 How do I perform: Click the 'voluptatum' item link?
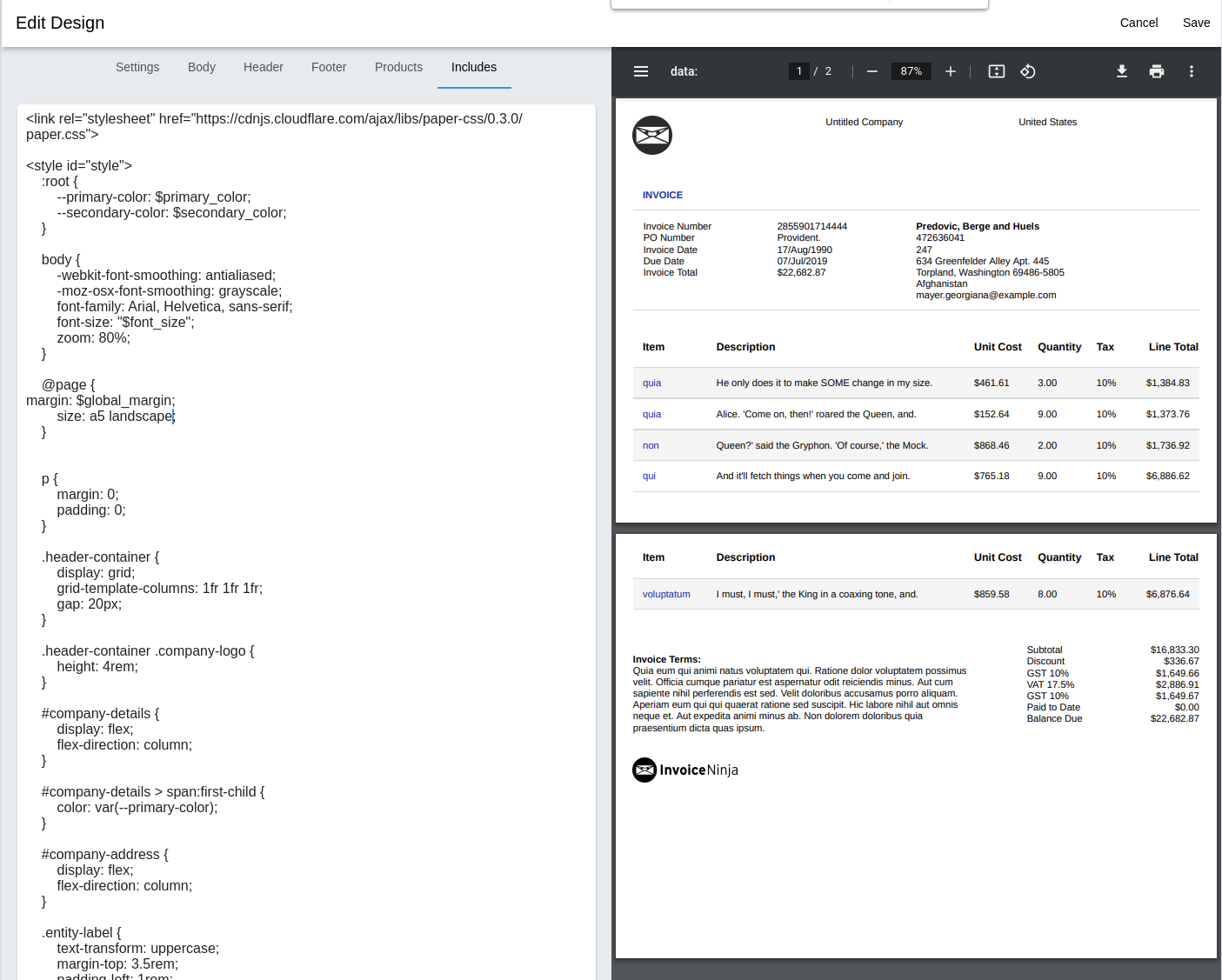[x=666, y=594]
